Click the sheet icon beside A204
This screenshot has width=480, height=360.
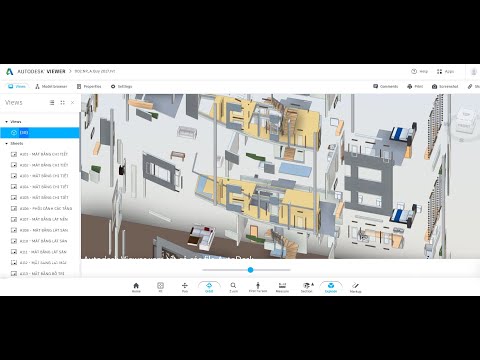coord(14,187)
